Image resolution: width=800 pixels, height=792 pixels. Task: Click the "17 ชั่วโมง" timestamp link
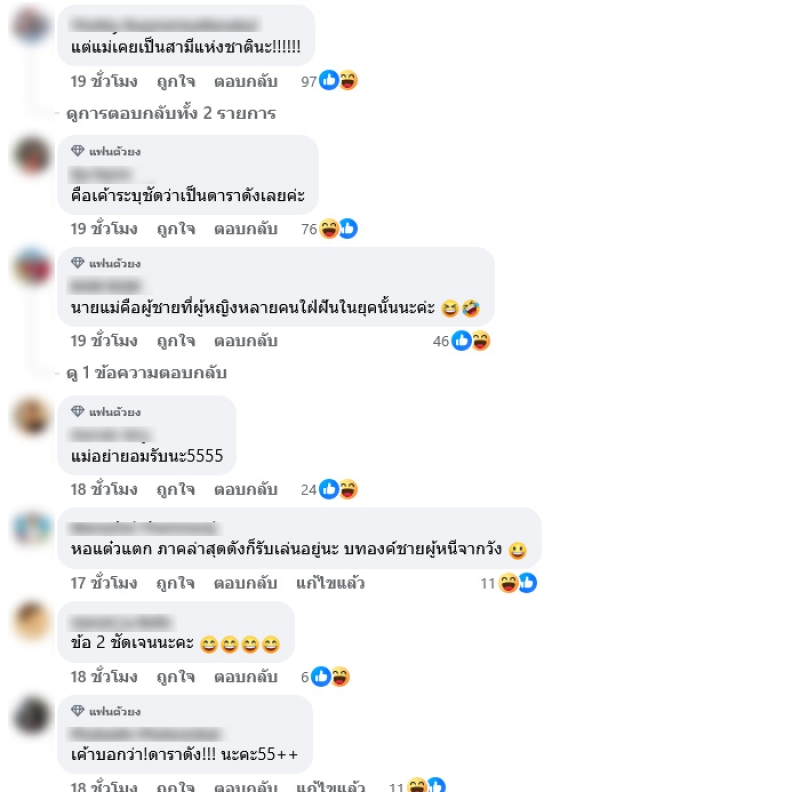point(104,583)
